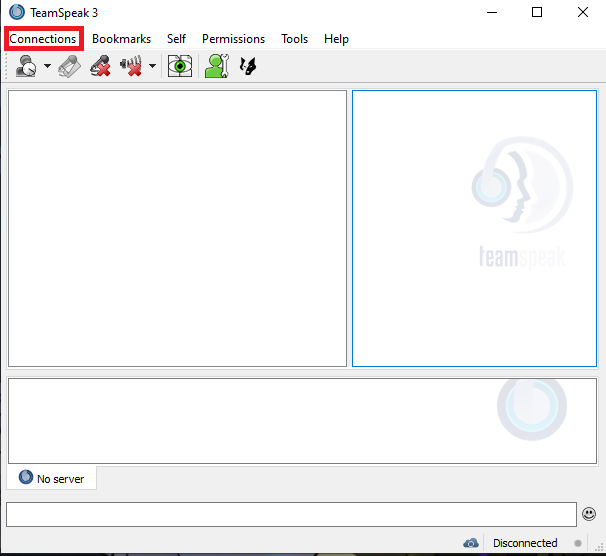
Task: Open the smiley emoticon picker
Action: click(589, 514)
